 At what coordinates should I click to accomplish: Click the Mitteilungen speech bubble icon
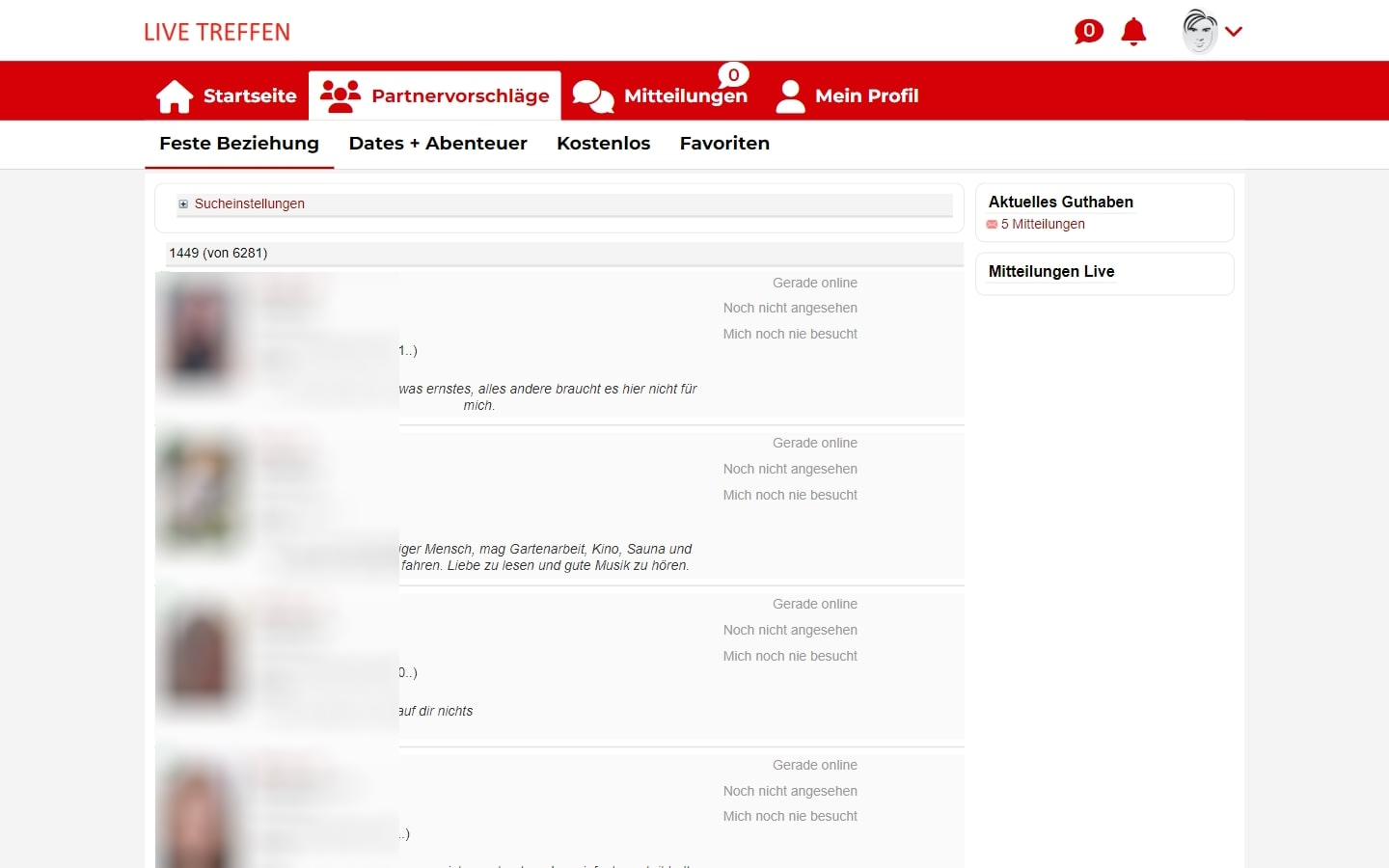(x=592, y=95)
